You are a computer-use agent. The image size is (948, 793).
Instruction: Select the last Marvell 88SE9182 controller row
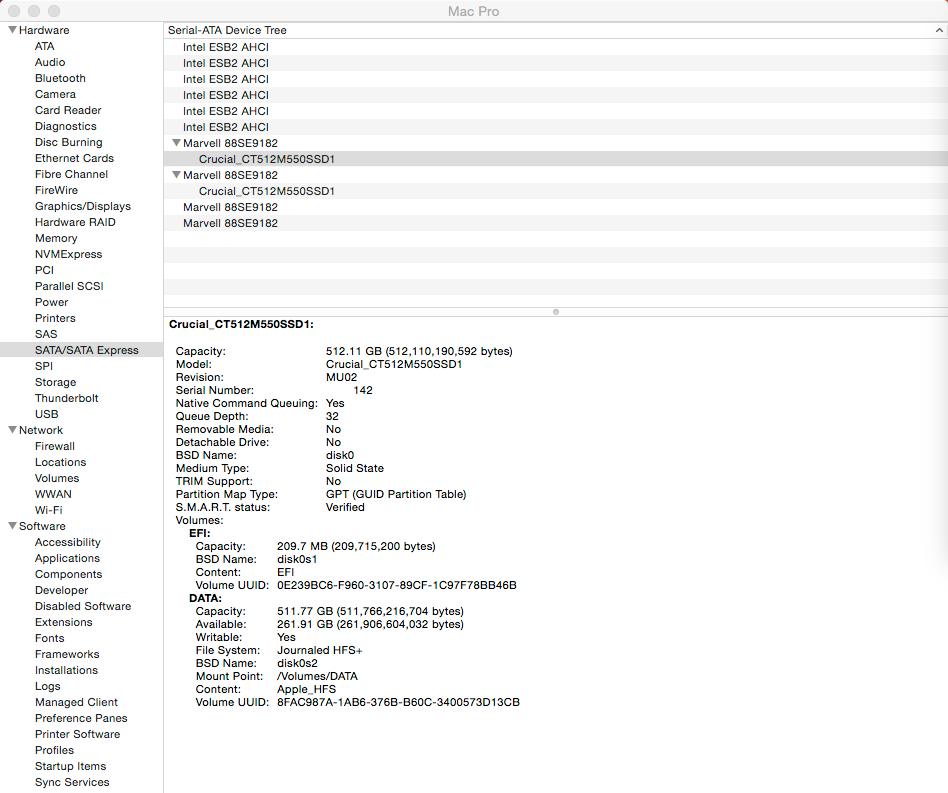pos(556,223)
